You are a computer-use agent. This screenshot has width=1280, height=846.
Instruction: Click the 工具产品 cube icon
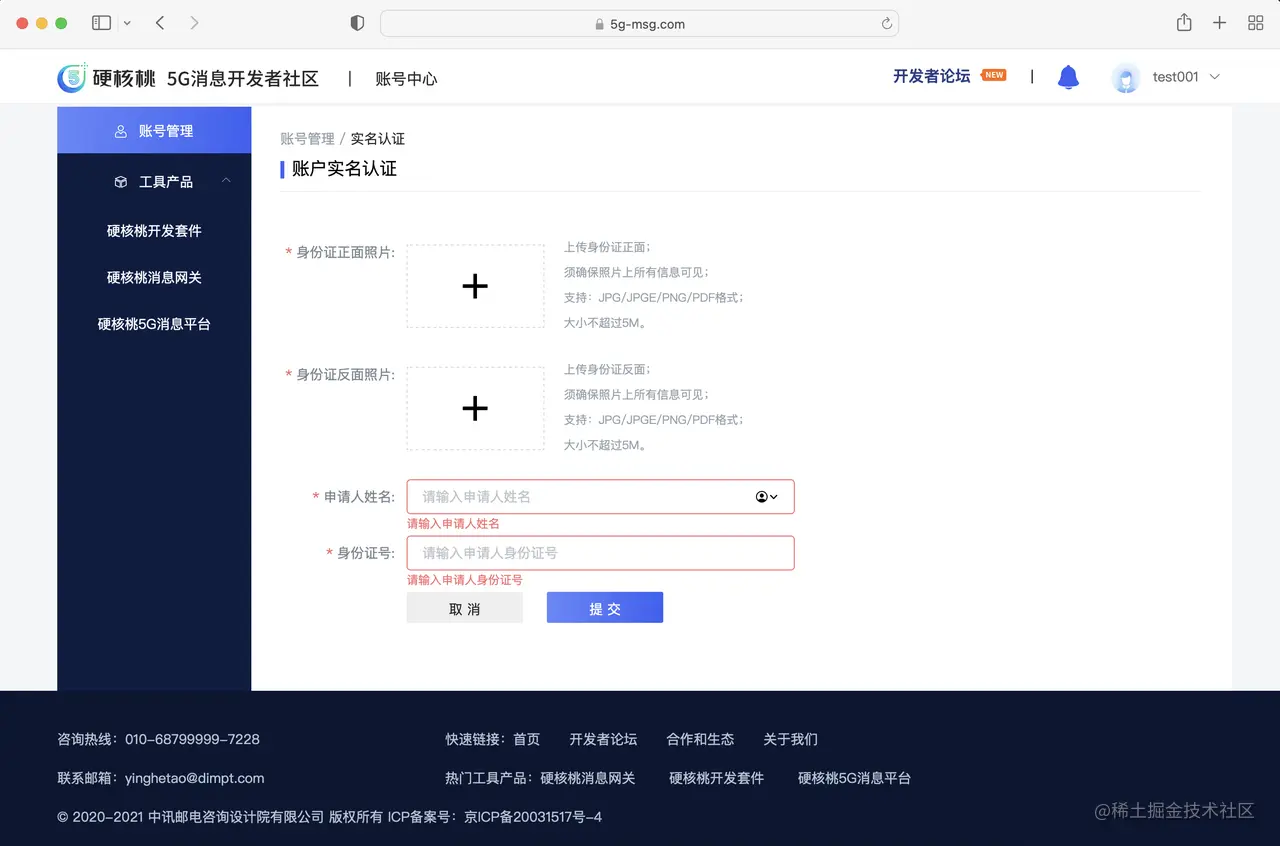coord(121,182)
